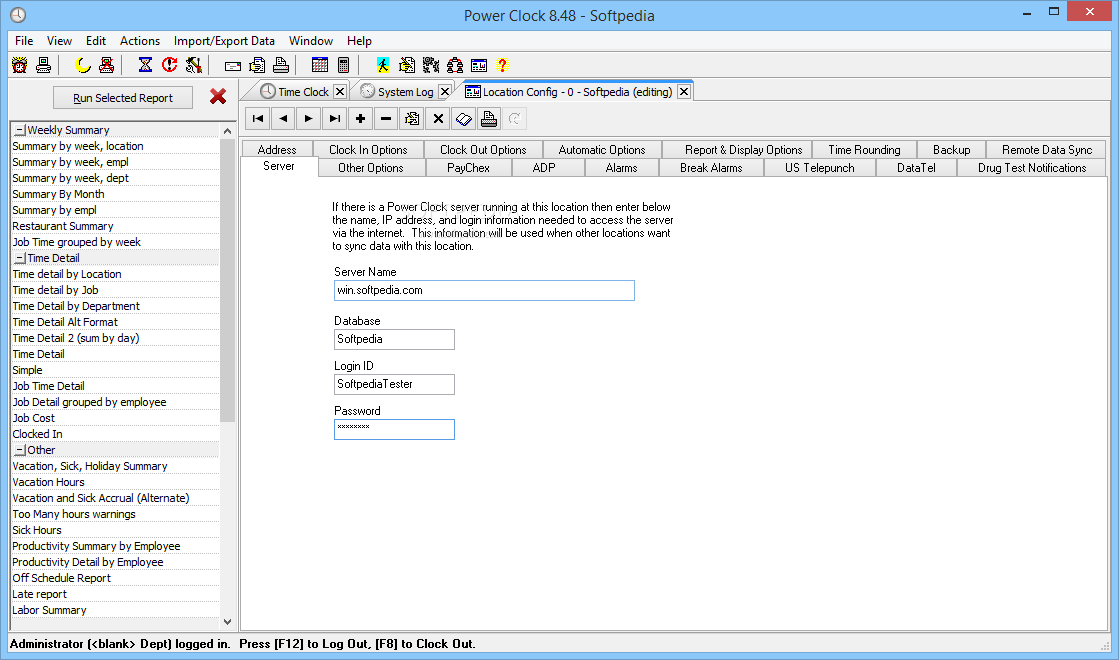Click the red X beside Run Selected Report

point(218,96)
